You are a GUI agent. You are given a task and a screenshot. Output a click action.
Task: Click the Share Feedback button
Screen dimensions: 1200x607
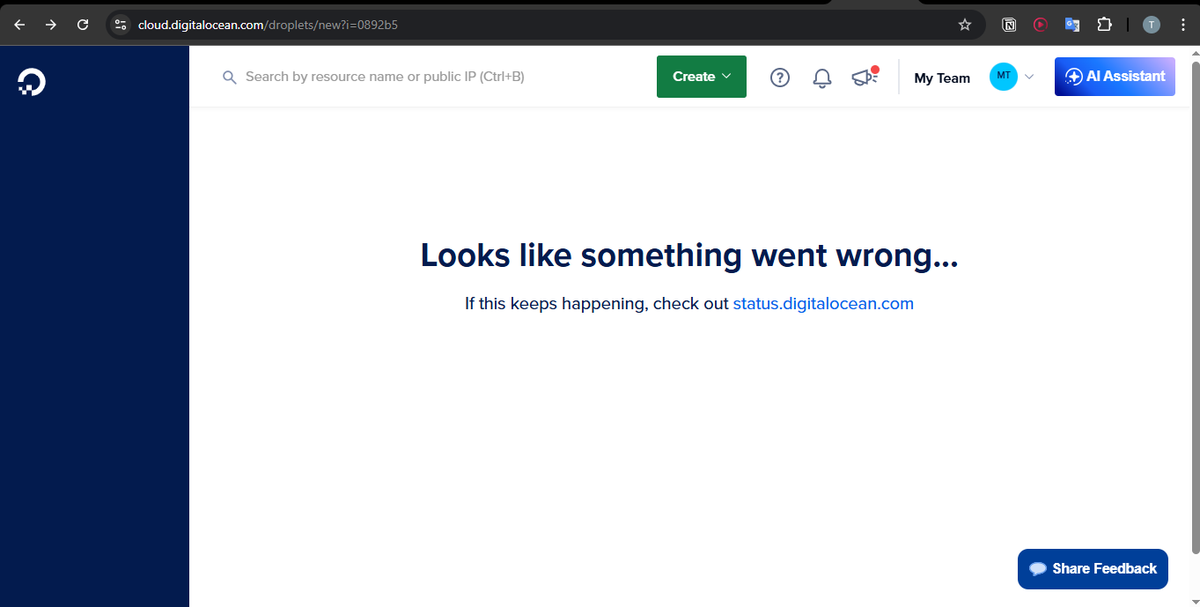click(x=1092, y=568)
